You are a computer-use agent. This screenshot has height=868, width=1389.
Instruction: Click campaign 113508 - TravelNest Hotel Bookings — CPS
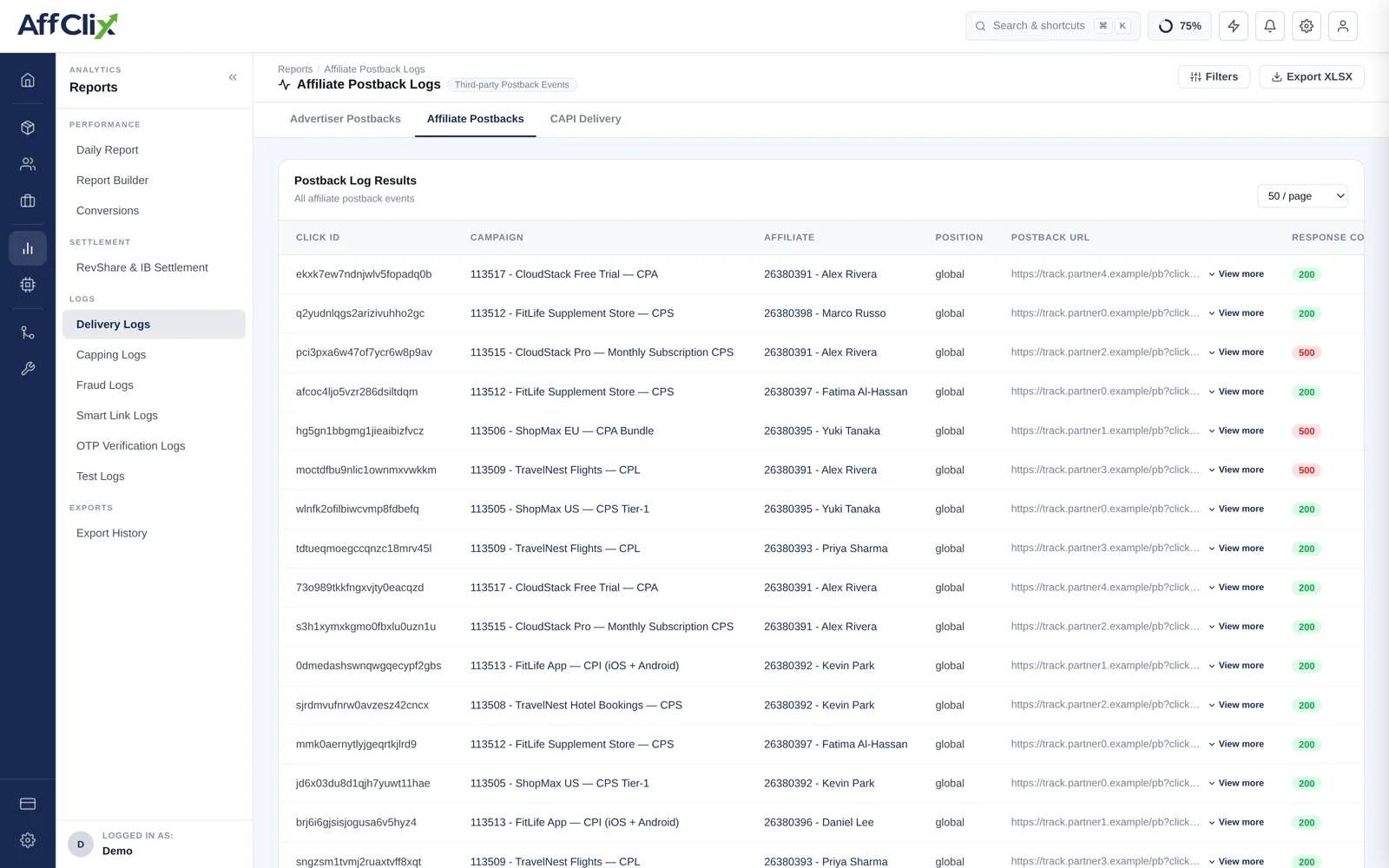coord(576,705)
